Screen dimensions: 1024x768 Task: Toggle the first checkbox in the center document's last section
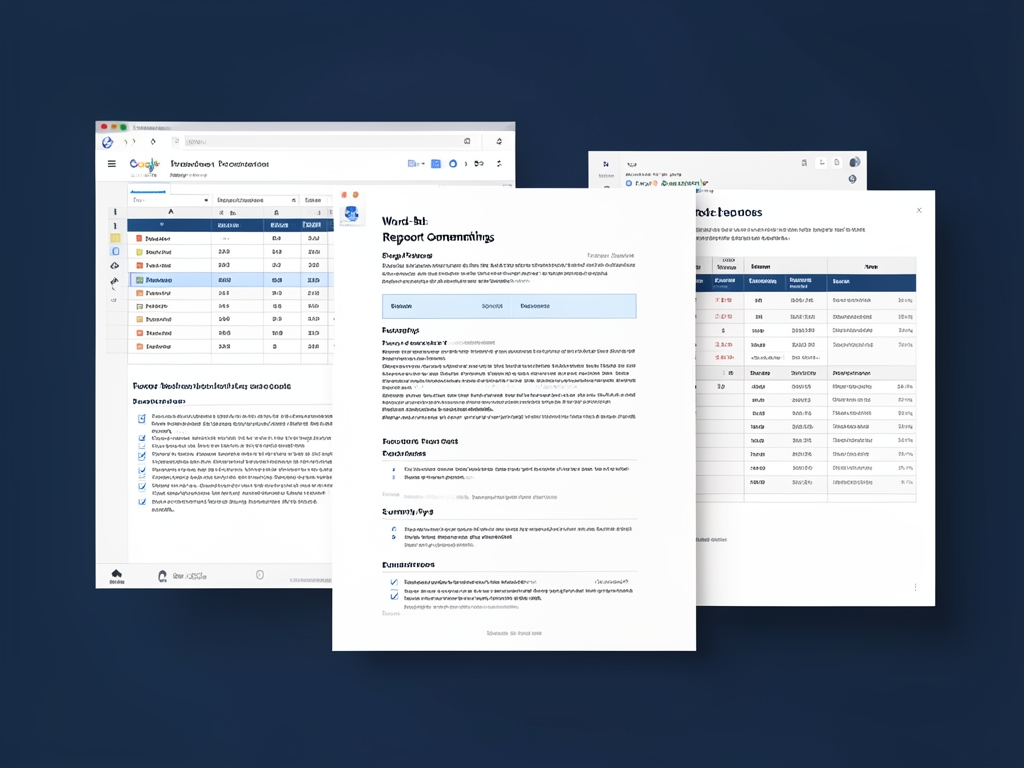tap(394, 582)
